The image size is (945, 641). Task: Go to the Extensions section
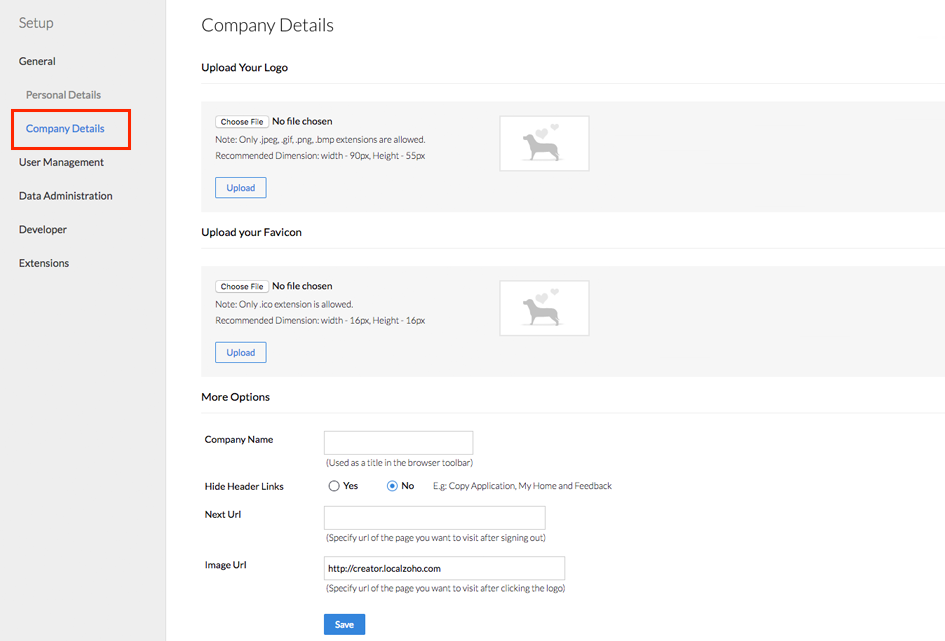click(x=43, y=263)
